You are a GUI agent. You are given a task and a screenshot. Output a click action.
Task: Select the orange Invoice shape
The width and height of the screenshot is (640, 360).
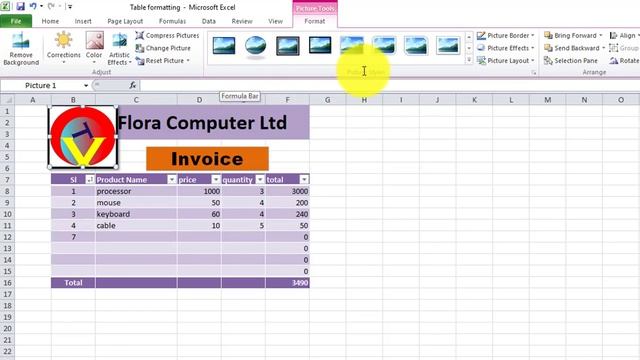tap(207, 159)
